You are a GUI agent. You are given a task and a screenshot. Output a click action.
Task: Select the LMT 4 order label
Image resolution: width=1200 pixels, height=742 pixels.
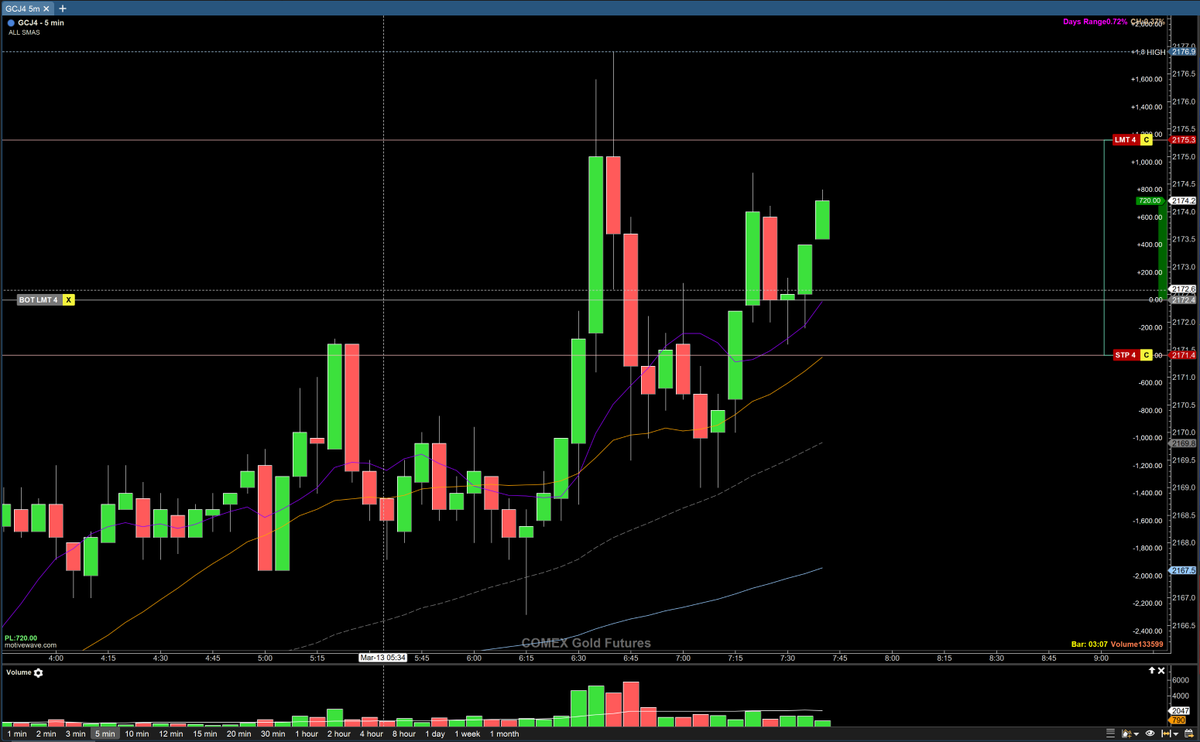[1127, 140]
